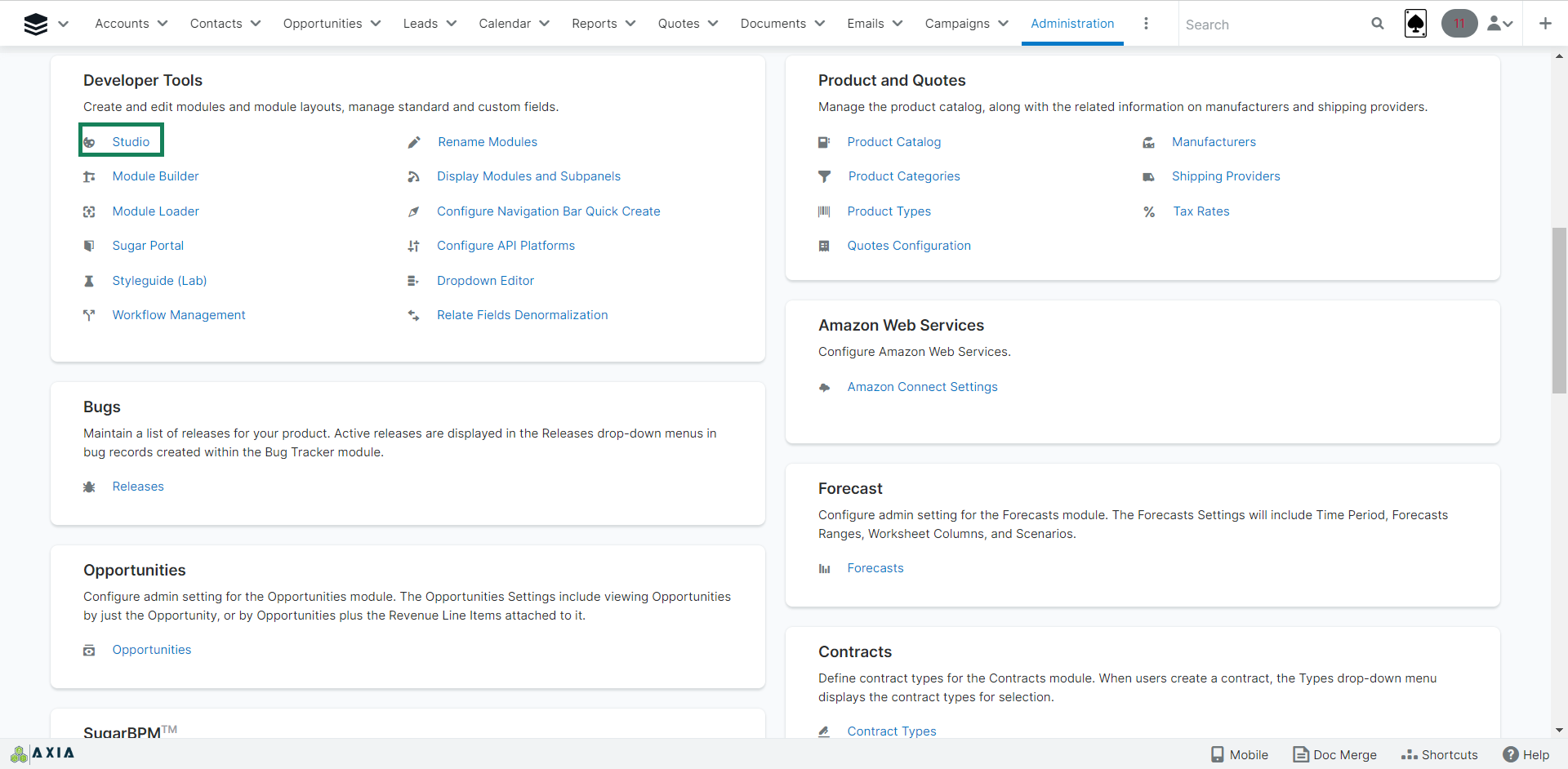This screenshot has width=1568, height=769.
Task: Click the Sugar Portal icon
Action: tap(89, 246)
